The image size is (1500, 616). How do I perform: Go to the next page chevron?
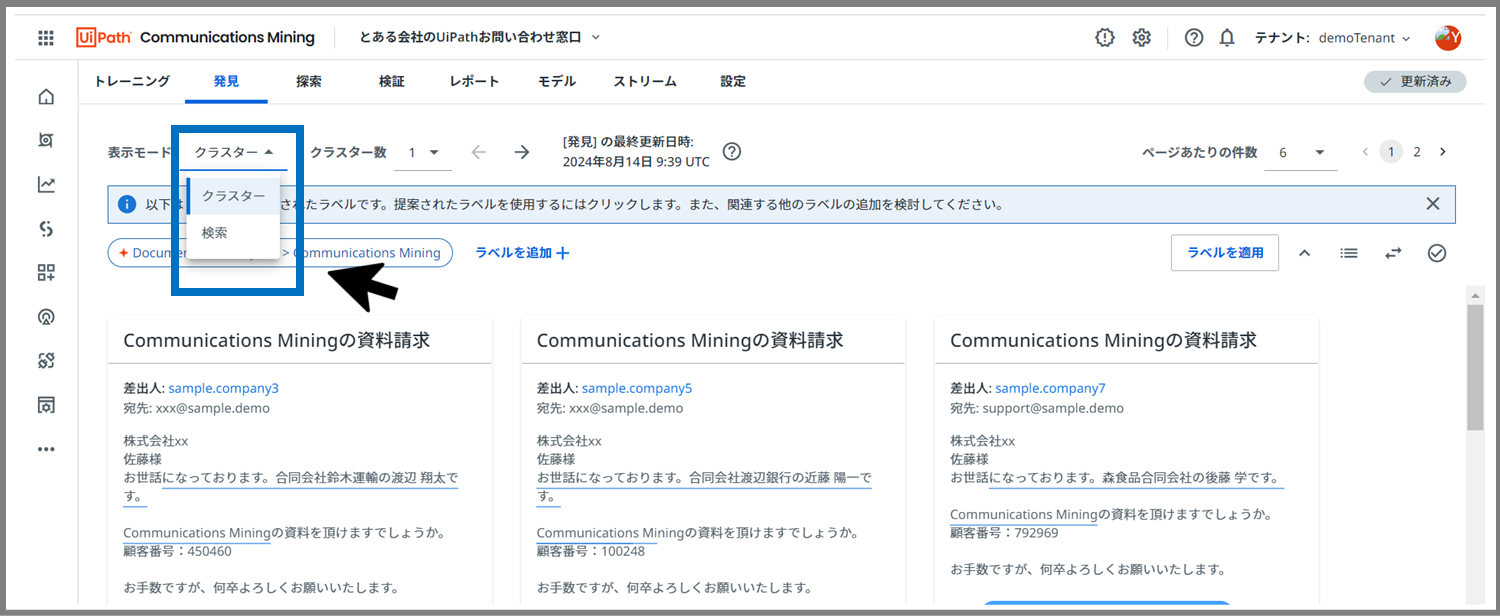coord(1442,152)
